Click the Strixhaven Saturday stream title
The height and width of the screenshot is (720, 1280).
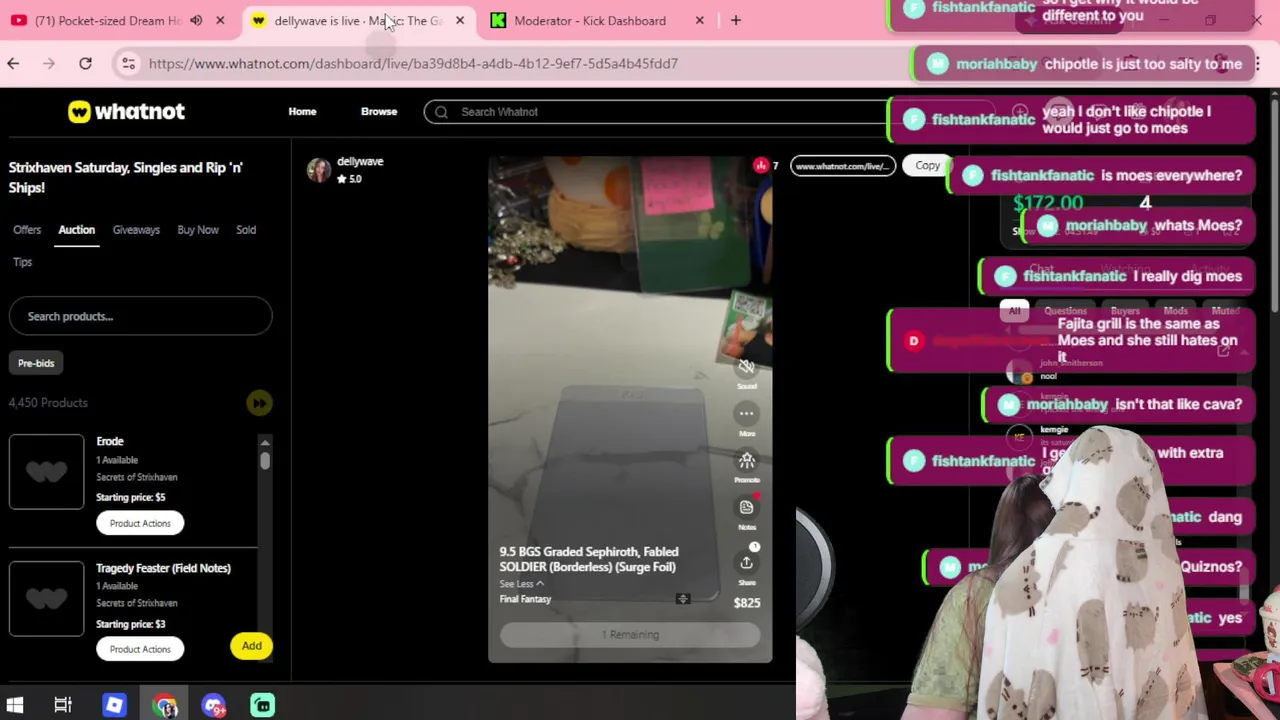click(126, 177)
